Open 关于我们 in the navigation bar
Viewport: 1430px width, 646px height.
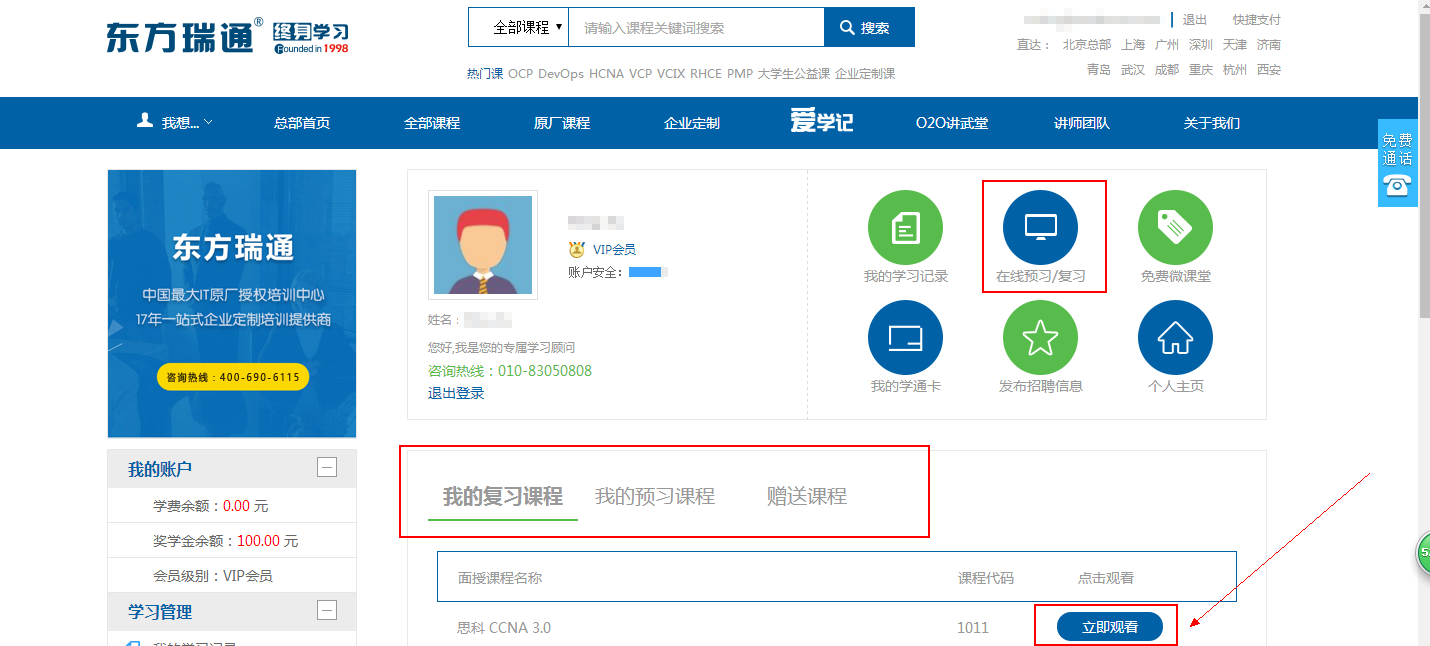tap(1212, 123)
